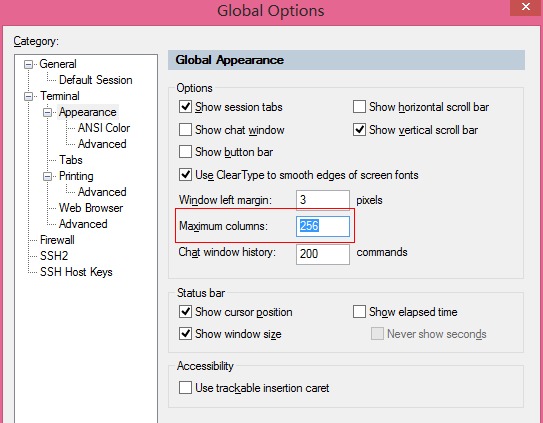Enable Show chat window checkbox

point(185,130)
